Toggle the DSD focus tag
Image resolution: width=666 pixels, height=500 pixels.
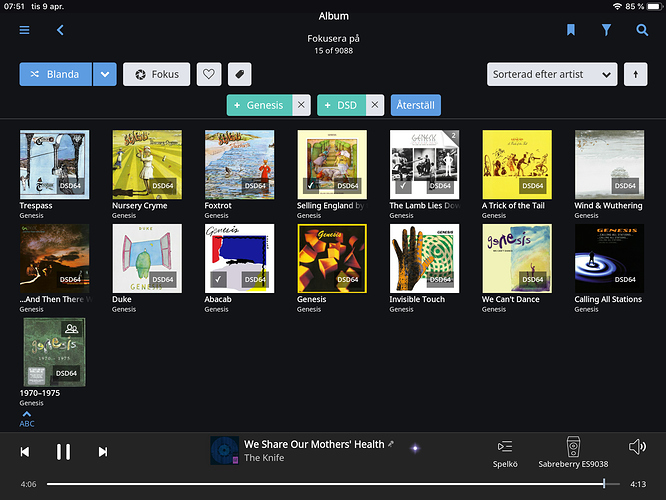point(341,105)
